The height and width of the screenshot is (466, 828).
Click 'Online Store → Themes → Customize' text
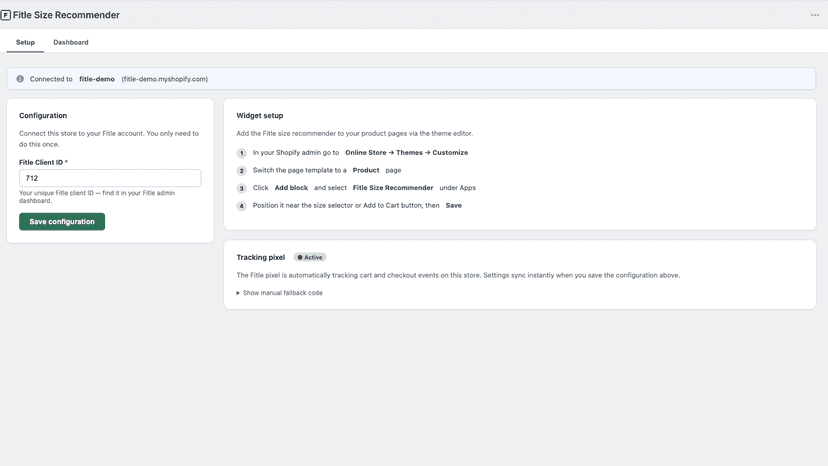tap(407, 152)
